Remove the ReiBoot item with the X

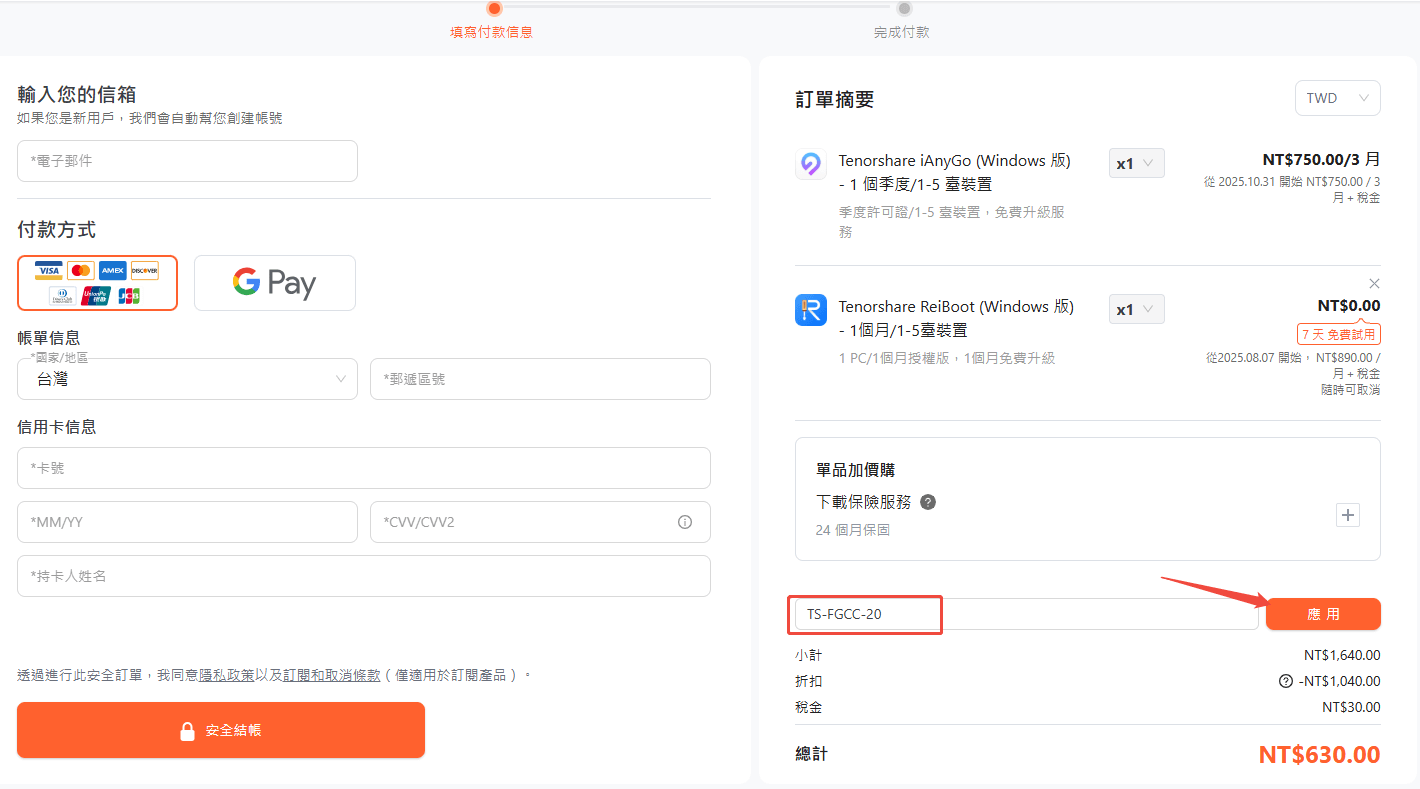[x=1374, y=284]
